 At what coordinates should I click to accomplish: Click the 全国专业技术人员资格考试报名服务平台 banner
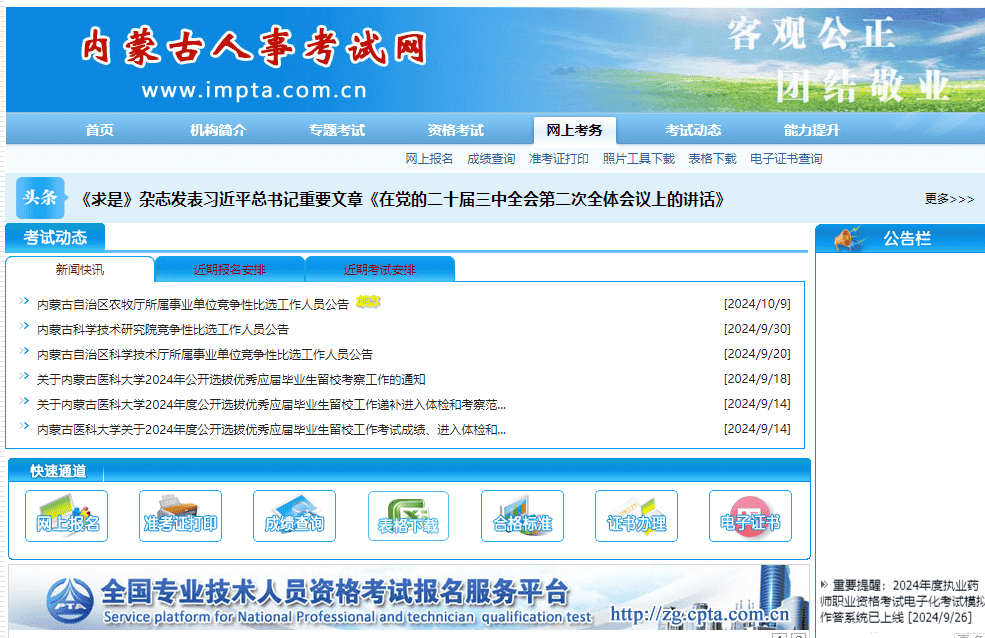[400, 598]
